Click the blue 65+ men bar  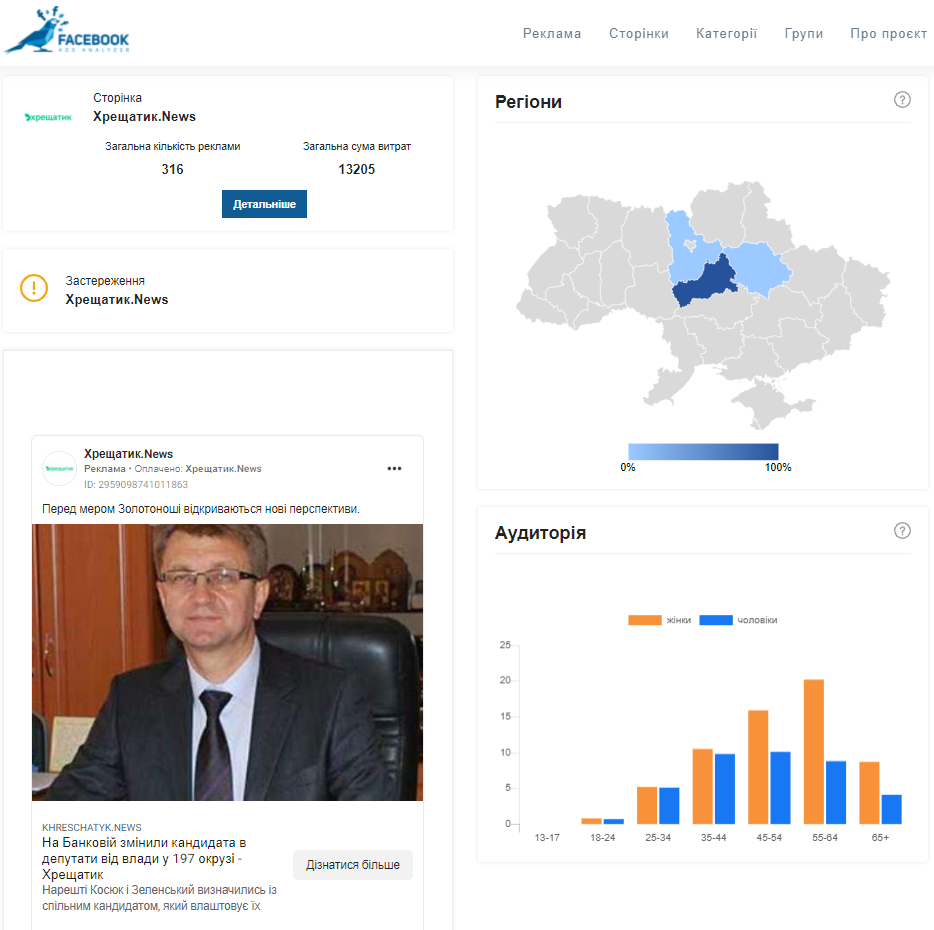tap(891, 809)
